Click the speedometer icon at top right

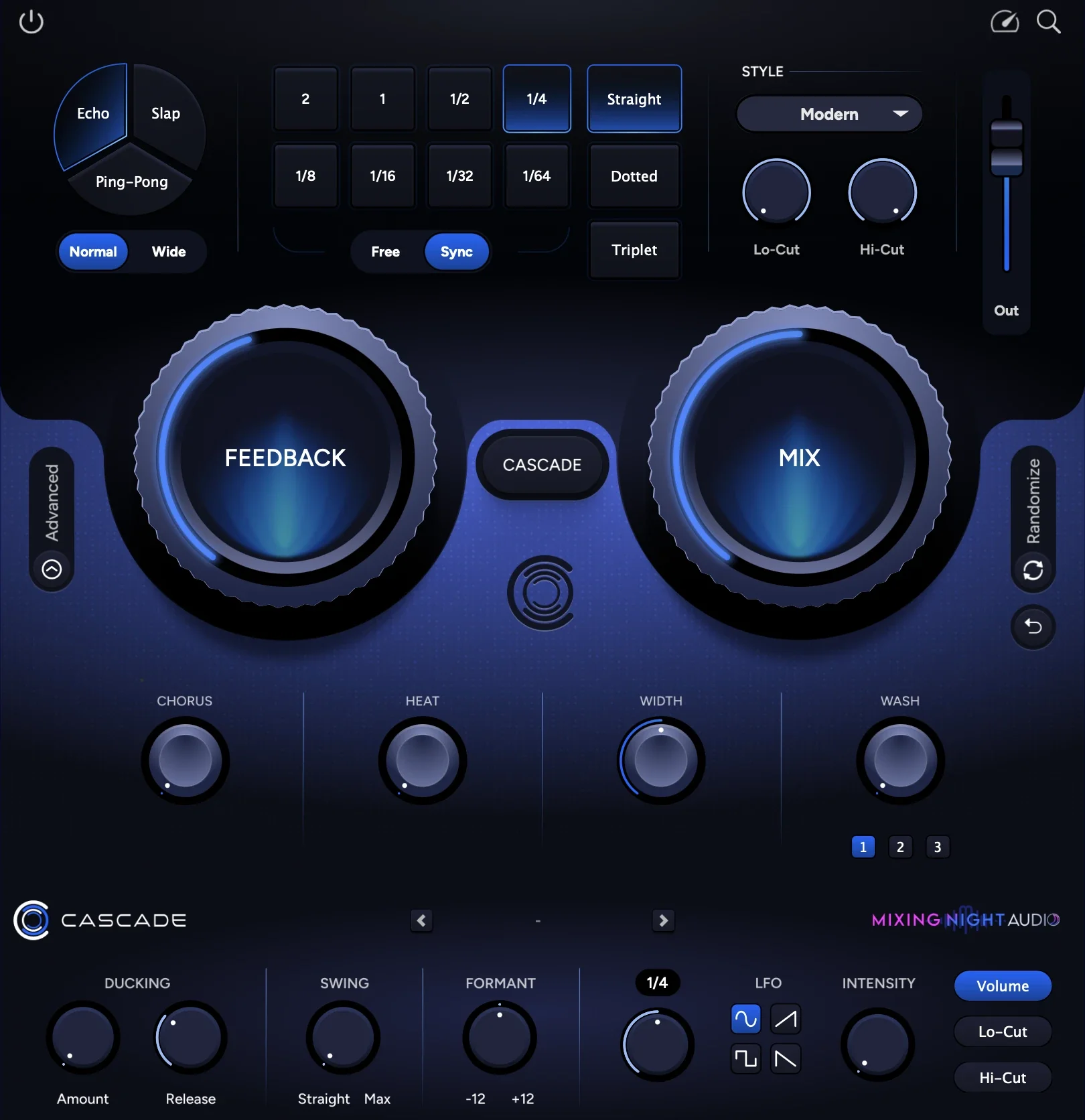pyautogui.click(x=1004, y=22)
